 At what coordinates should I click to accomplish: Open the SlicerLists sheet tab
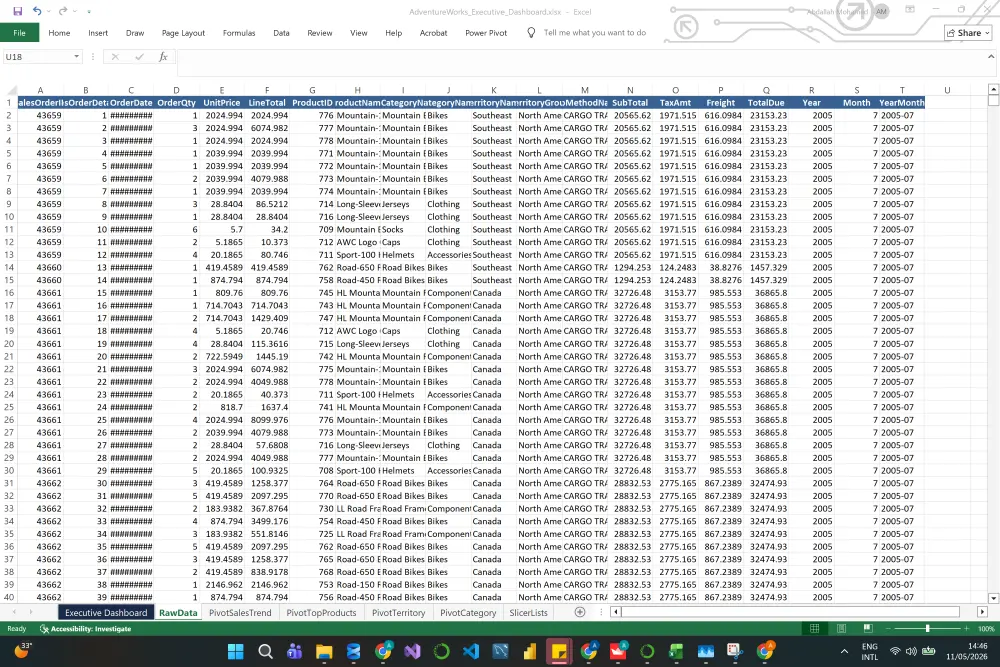528,613
